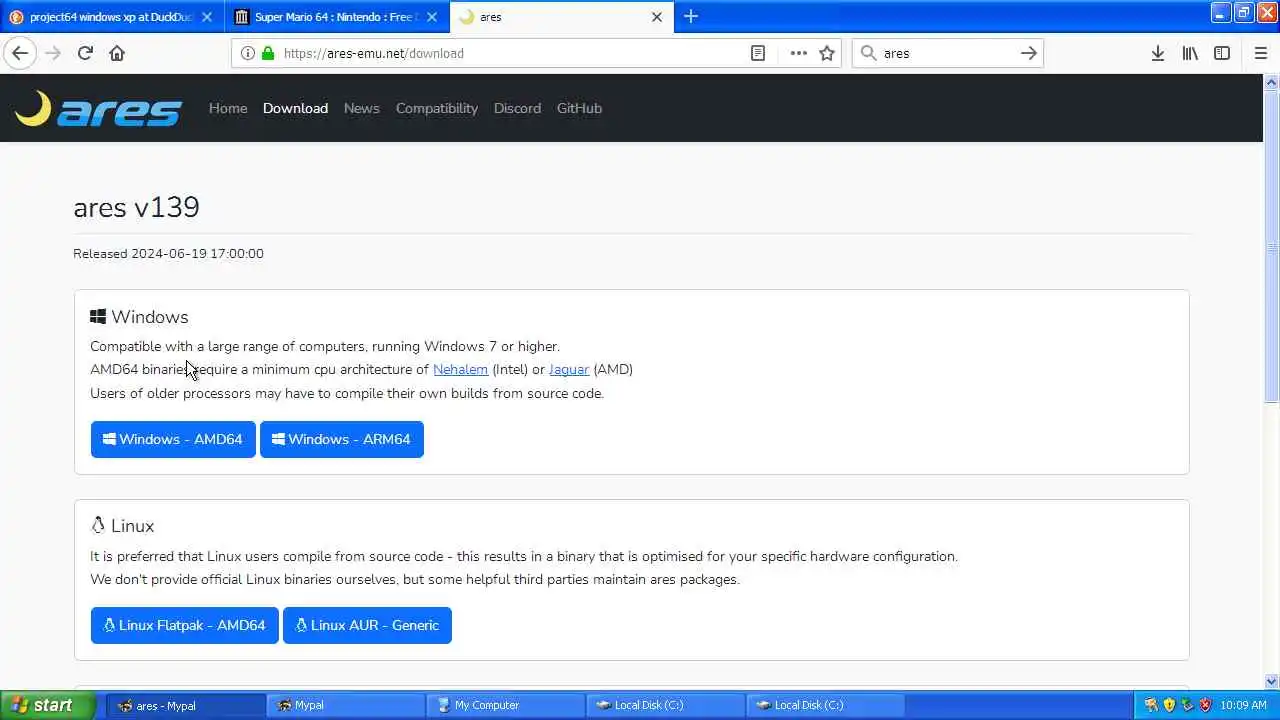Go back with the browser back arrow
The image size is (1280, 720).
click(x=20, y=53)
